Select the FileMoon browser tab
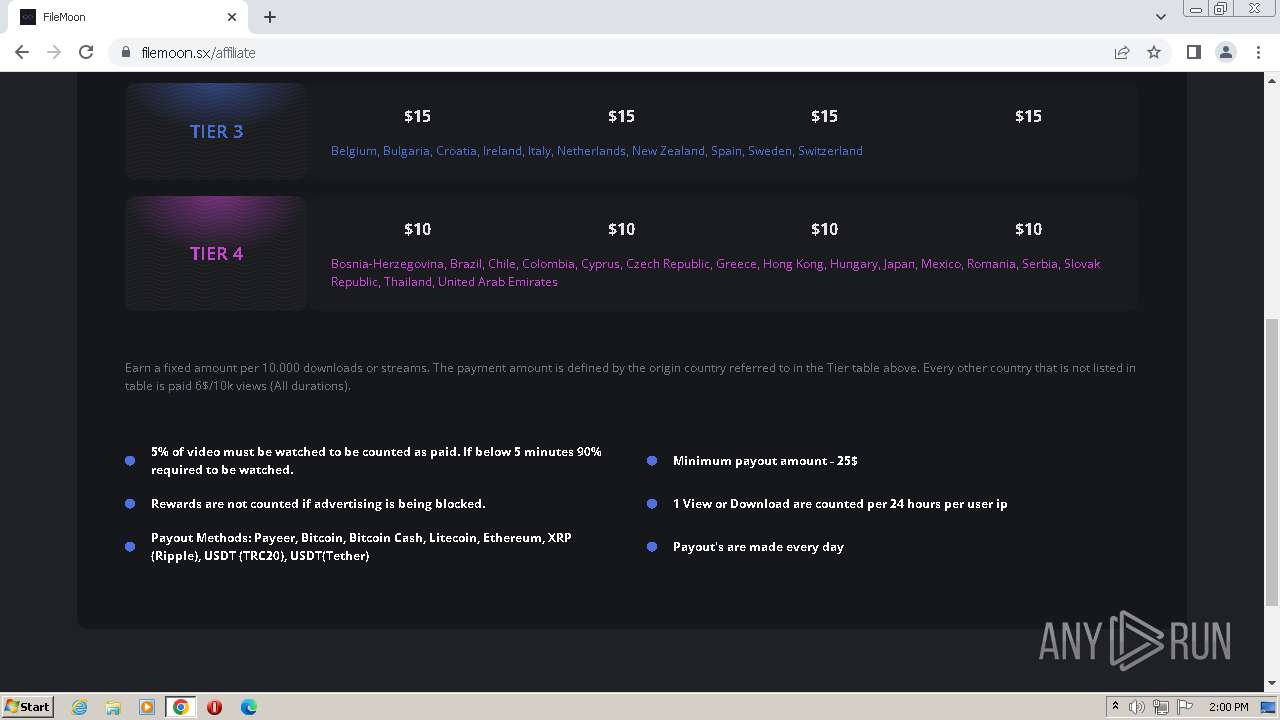This screenshot has height=720, width=1280. [128, 17]
